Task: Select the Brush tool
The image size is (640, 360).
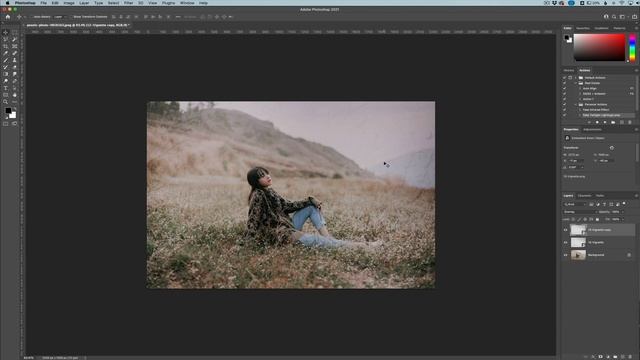Action: [x=6, y=60]
